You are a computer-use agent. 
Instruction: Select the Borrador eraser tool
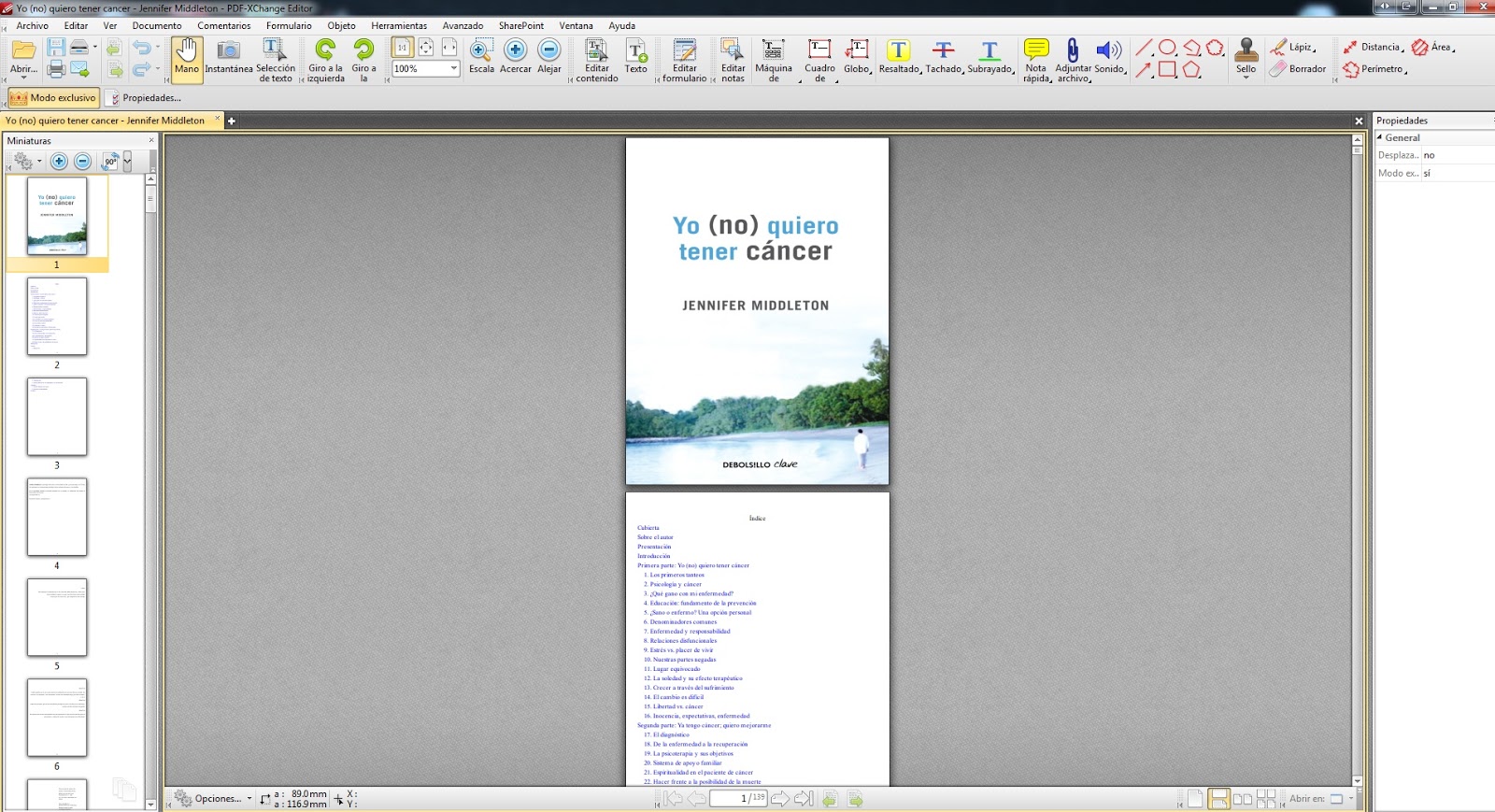click(1298, 68)
